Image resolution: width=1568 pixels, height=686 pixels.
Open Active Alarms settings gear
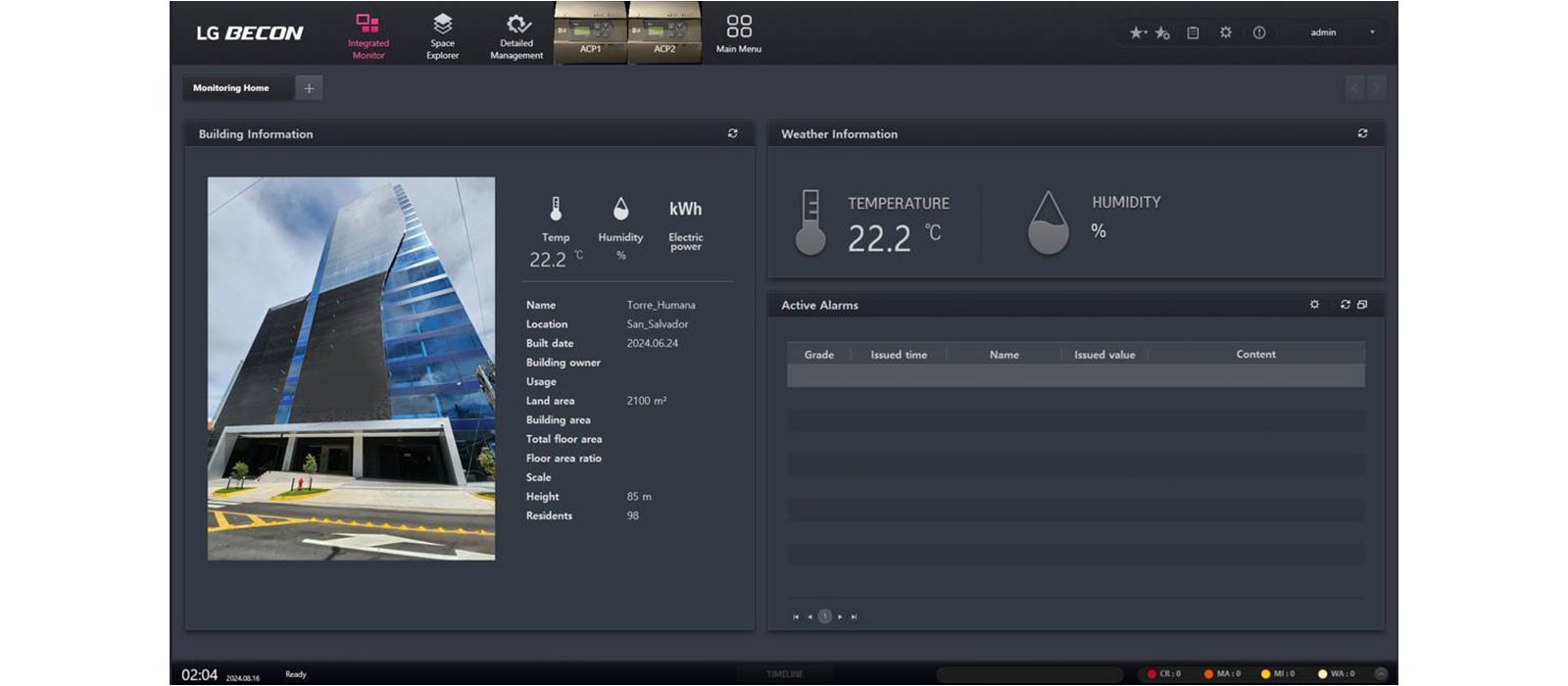(x=1315, y=305)
